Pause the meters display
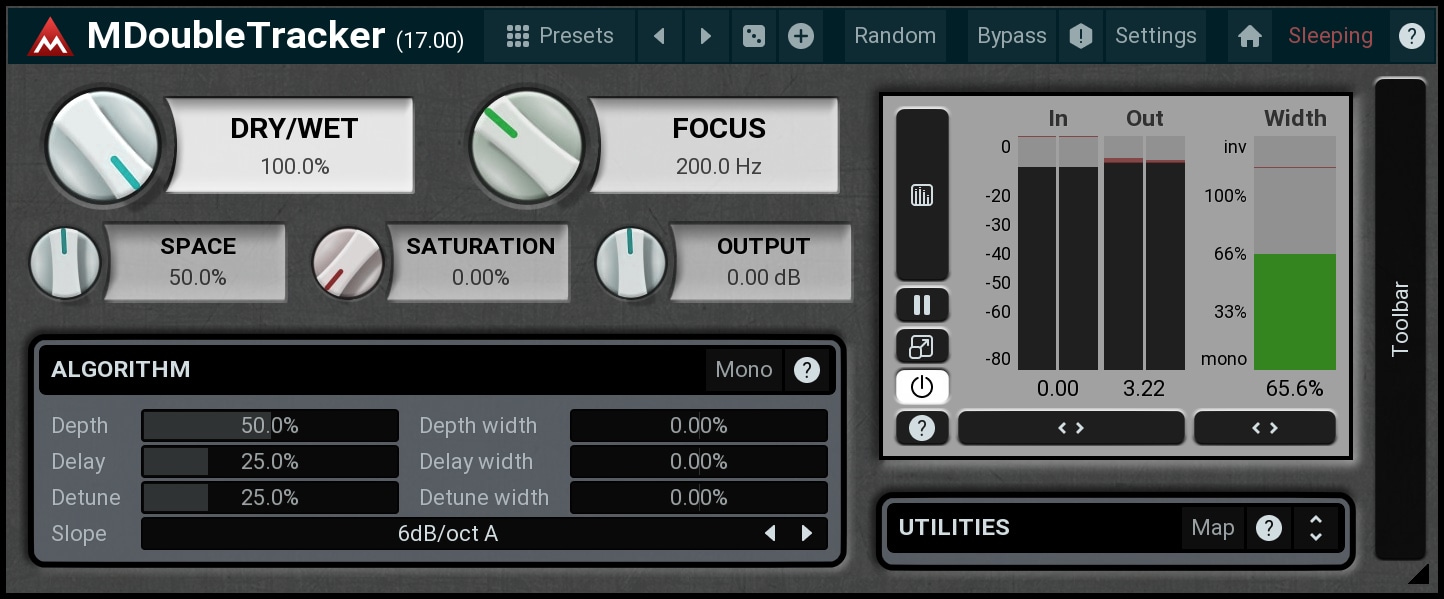The image size is (1444, 599). point(921,305)
